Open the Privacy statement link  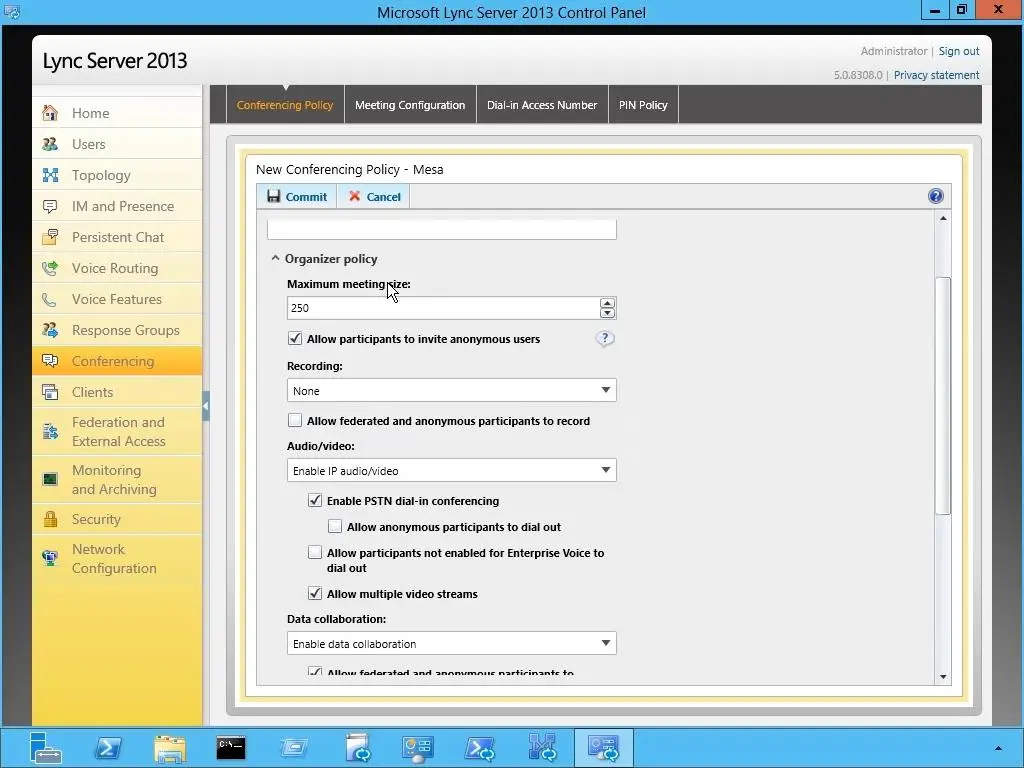point(936,75)
